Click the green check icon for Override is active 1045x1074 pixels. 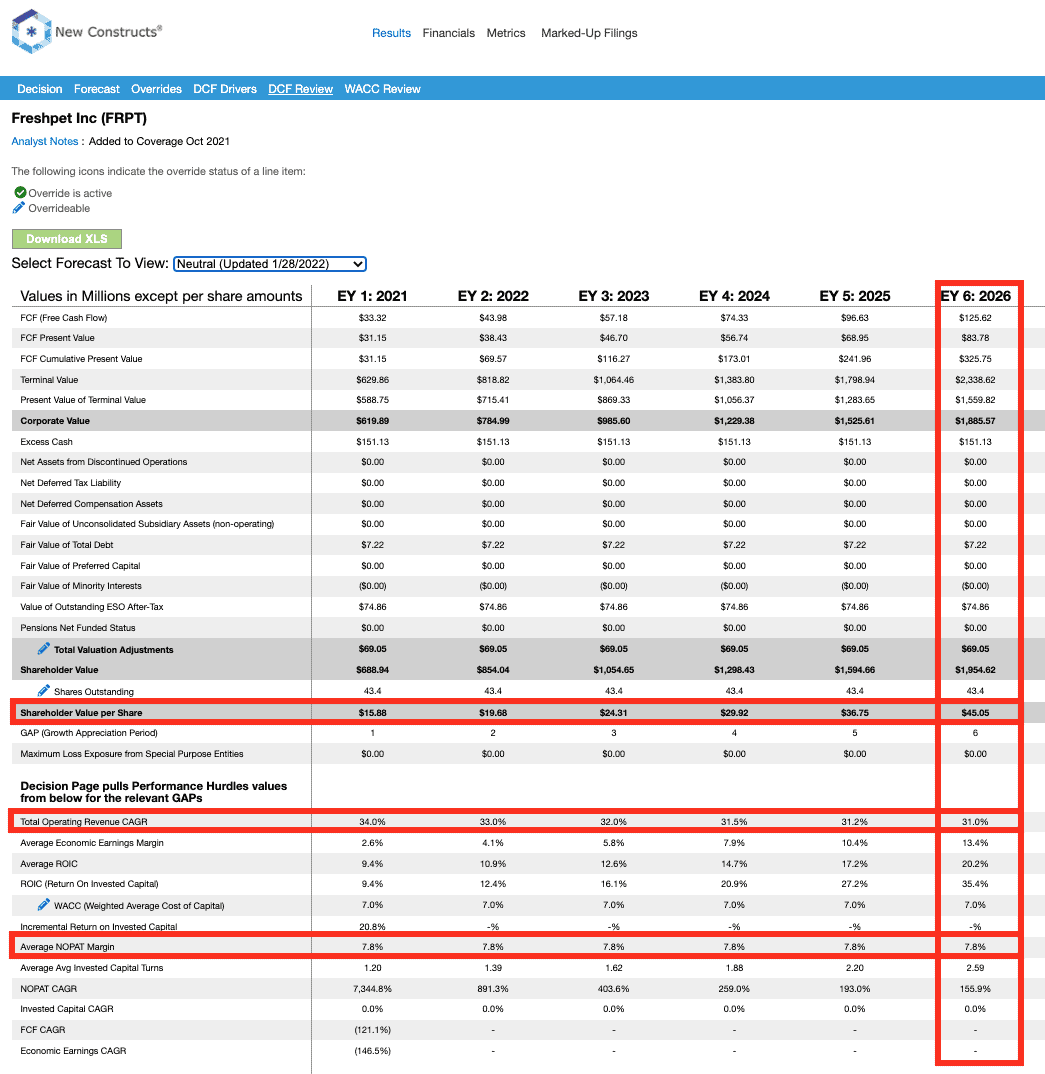[x=21, y=192]
